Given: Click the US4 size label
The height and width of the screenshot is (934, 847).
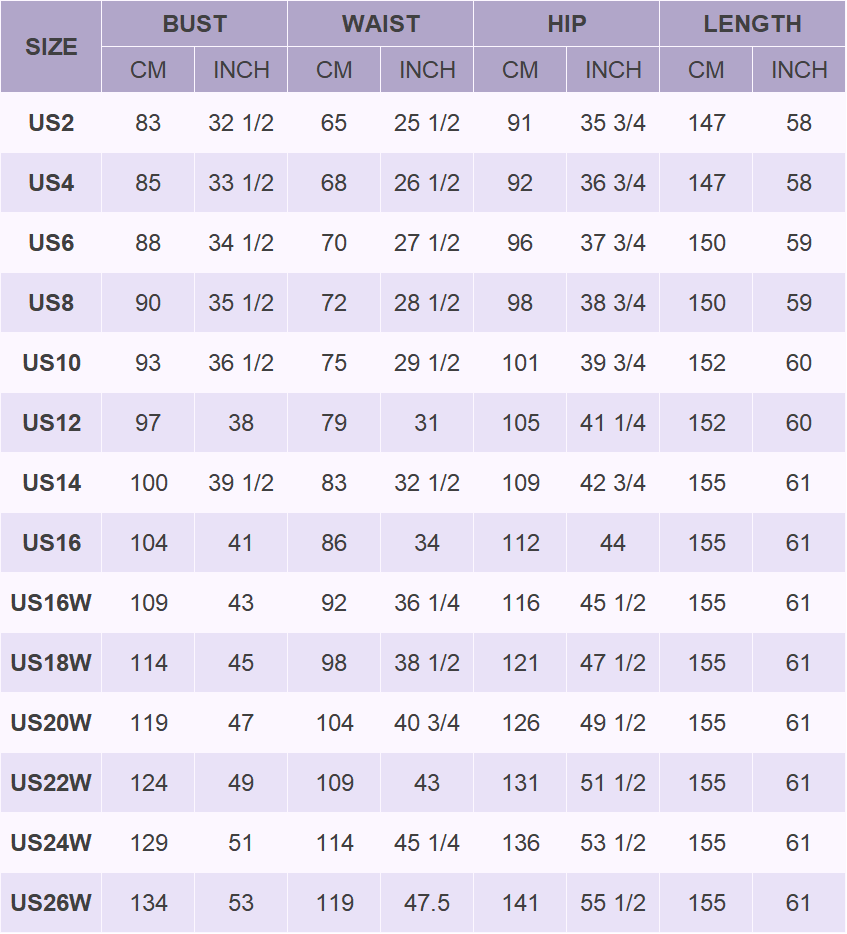Looking at the screenshot, I should [x=51, y=183].
